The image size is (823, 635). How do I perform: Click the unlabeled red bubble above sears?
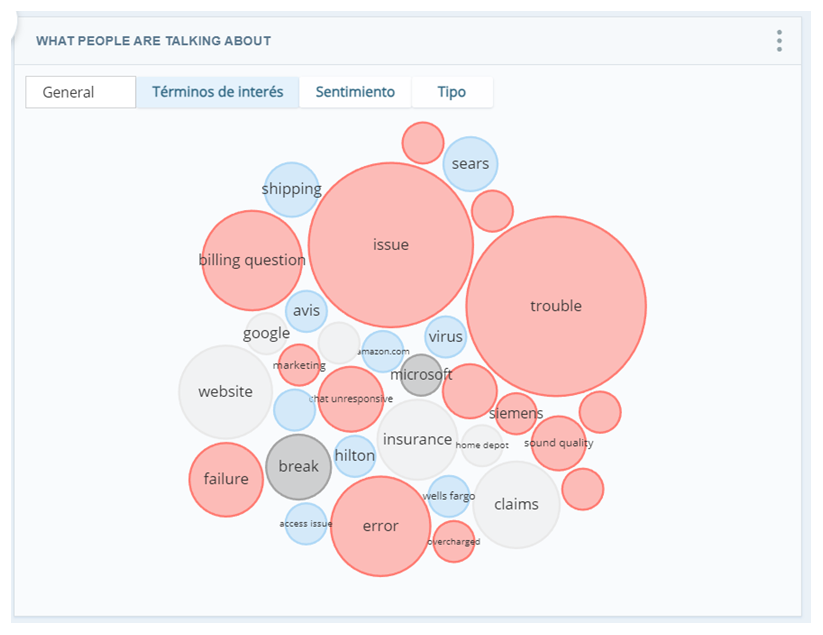pos(423,143)
